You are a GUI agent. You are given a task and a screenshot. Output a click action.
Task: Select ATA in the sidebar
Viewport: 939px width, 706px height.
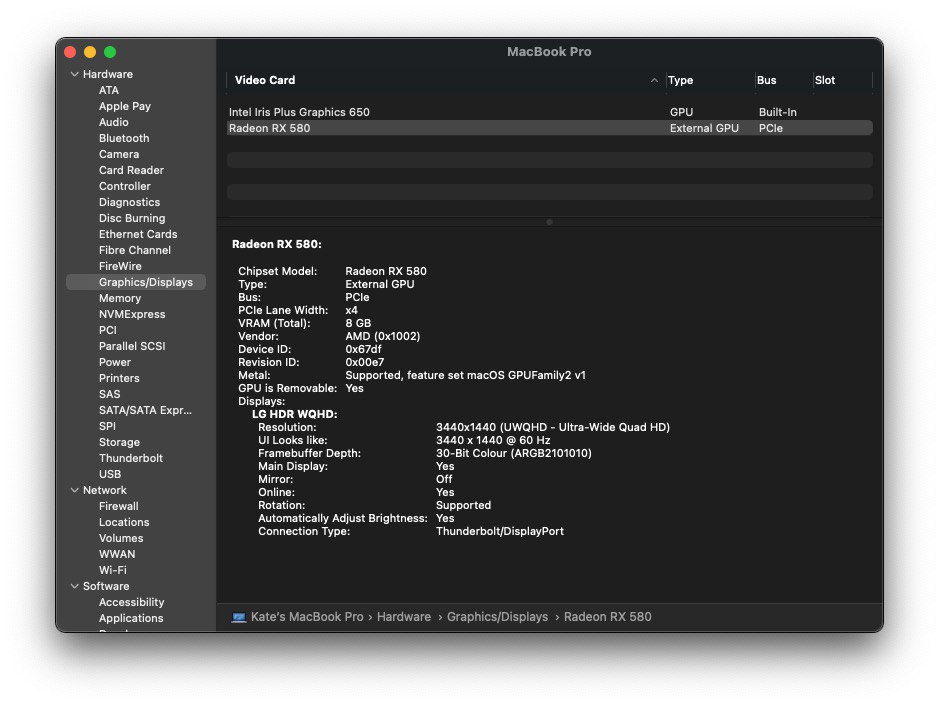coord(108,90)
